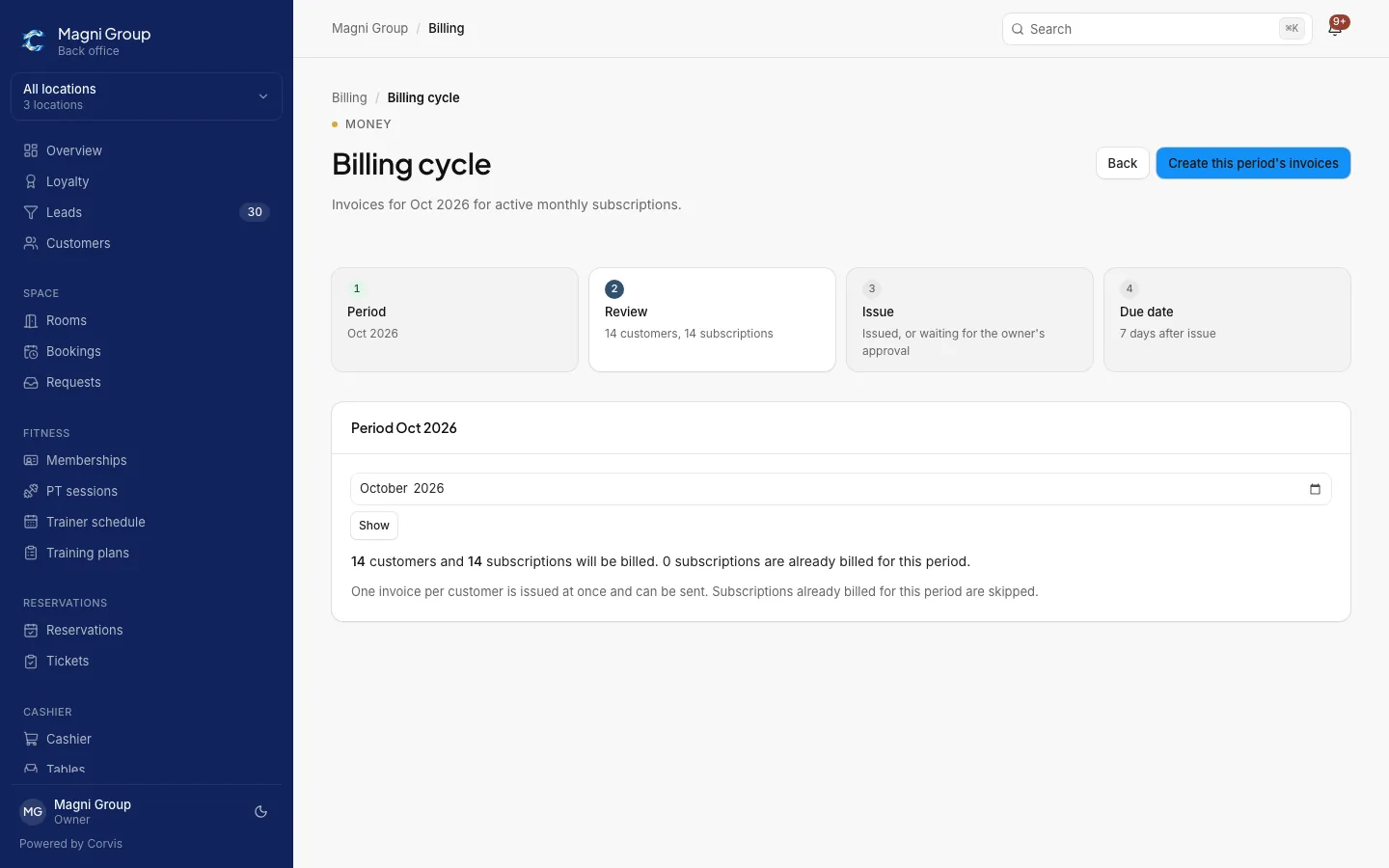The image size is (1389, 868).
Task: Follow the Billing breadcrumb link above MONEY
Action: (x=349, y=97)
